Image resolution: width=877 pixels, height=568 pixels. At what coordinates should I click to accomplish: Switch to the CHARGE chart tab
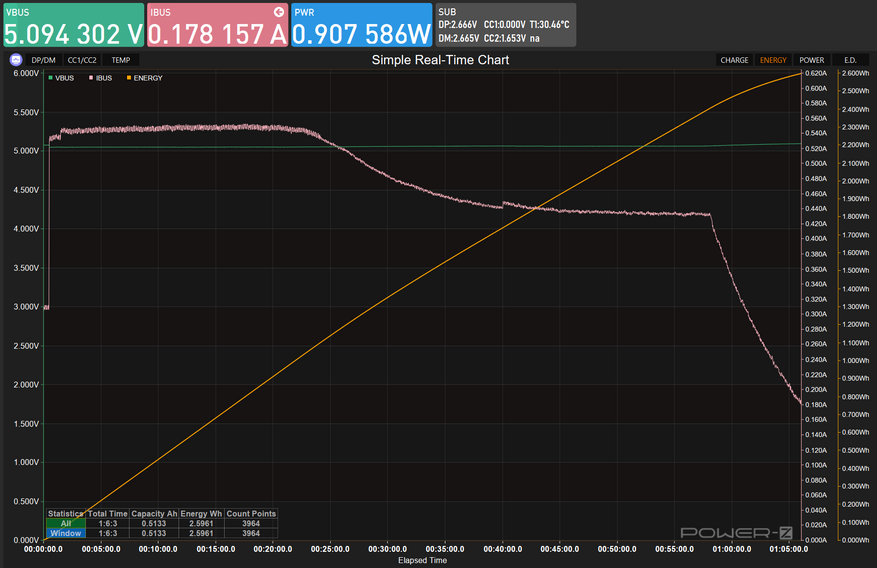coord(734,60)
